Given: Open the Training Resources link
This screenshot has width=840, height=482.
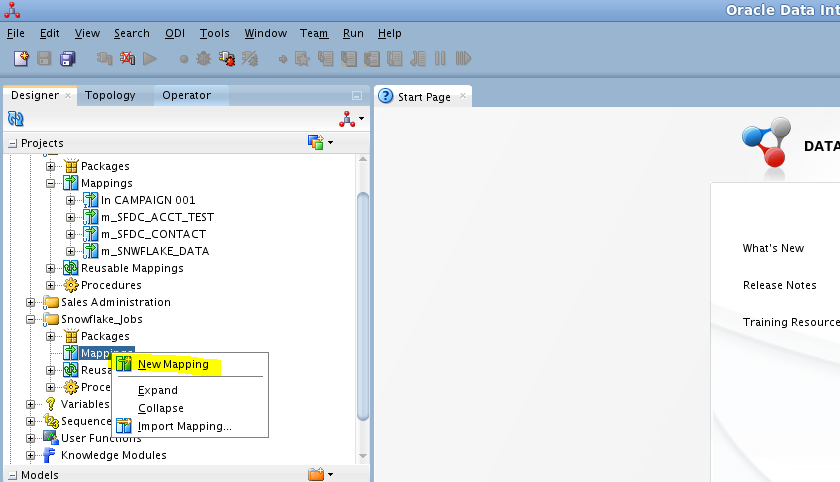Looking at the screenshot, I should [x=791, y=322].
